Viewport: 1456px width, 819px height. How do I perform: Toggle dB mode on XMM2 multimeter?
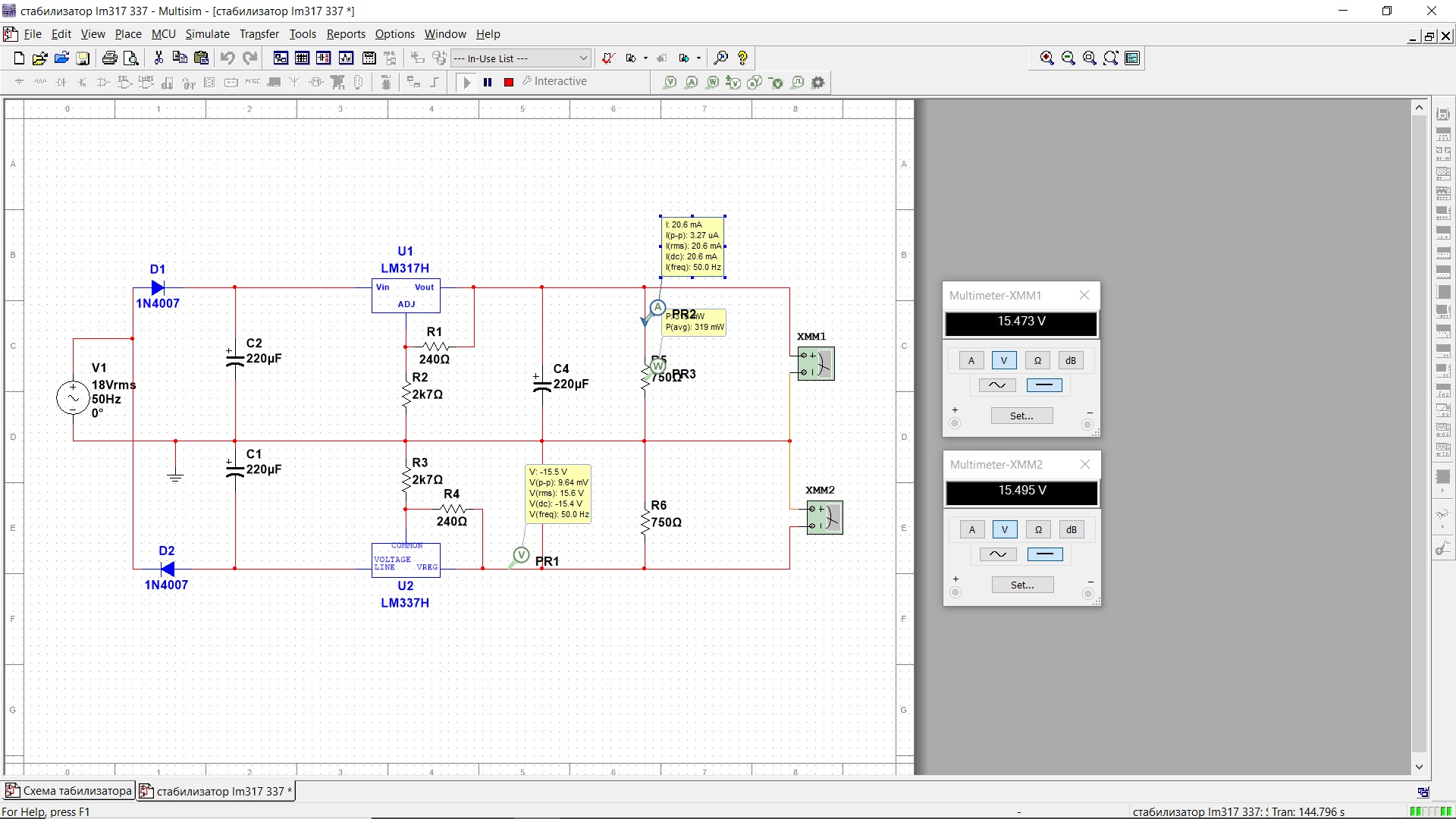tap(1071, 530)
